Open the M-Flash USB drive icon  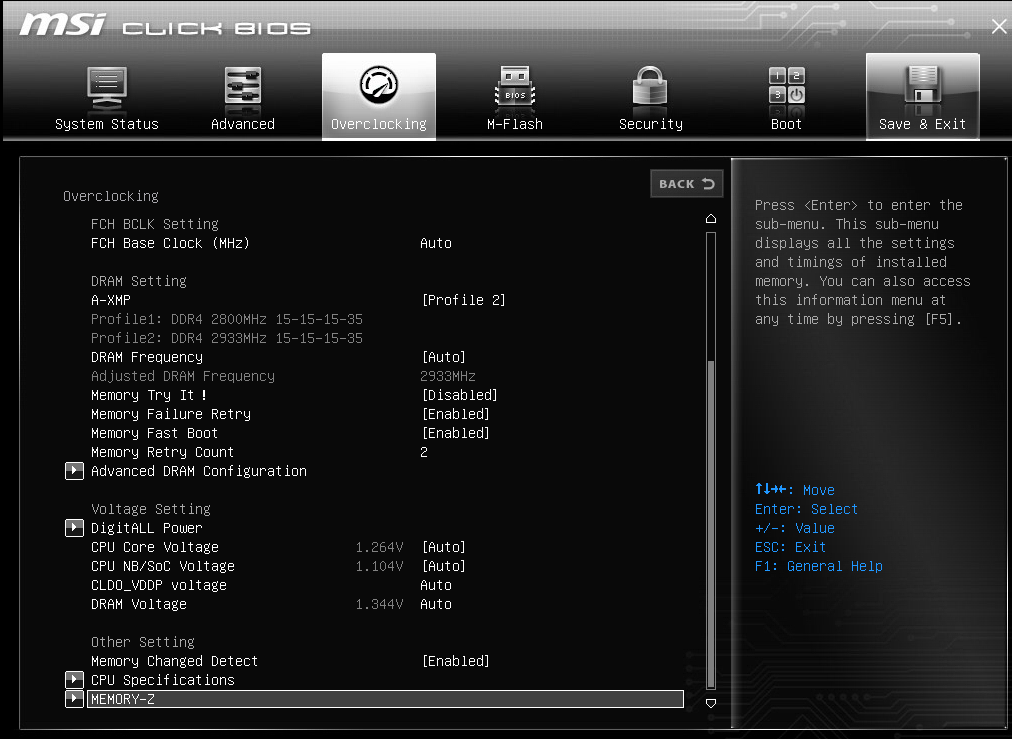pos(514,86)
